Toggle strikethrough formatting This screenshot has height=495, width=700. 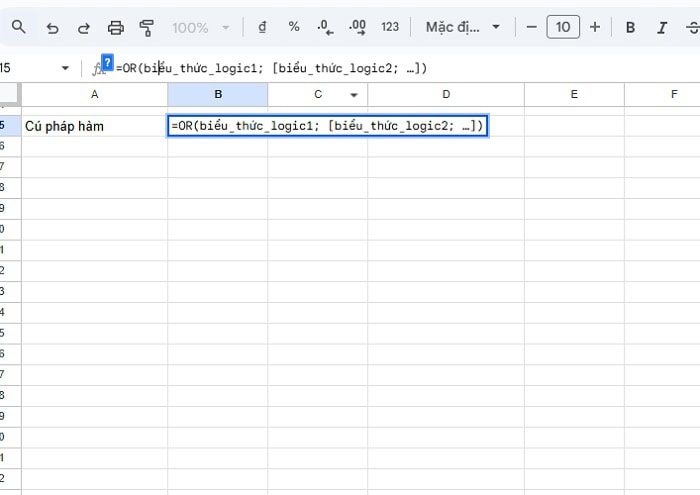691,27
